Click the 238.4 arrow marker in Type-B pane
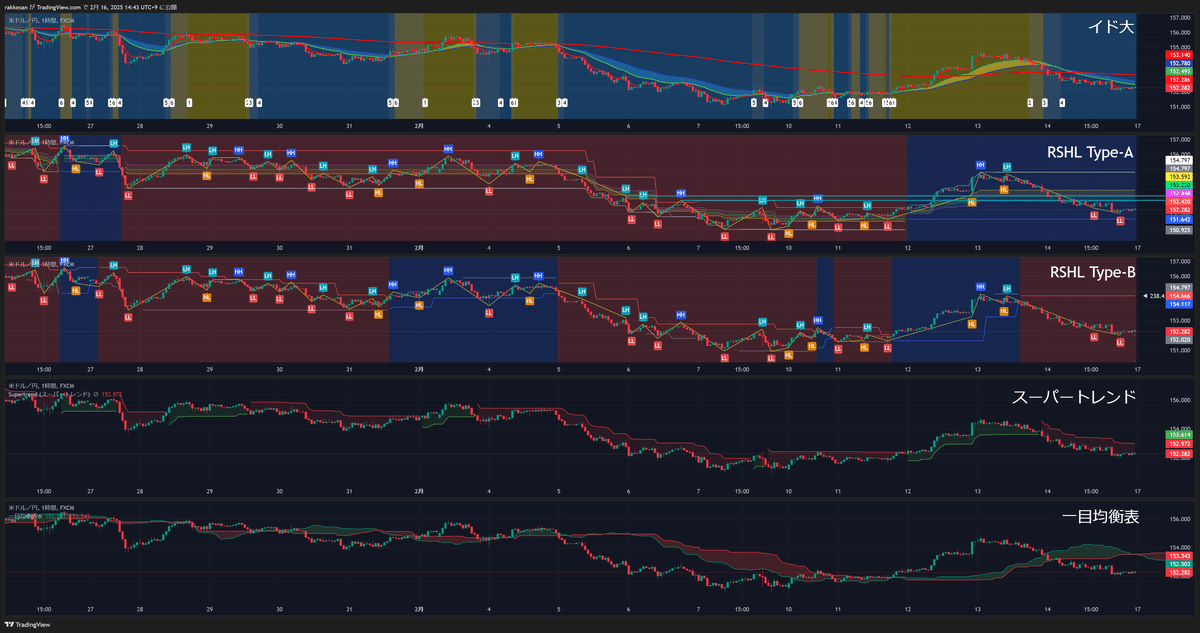Image resolution: width=1200 pixels, height=633 pixels. pos(1153,296)
